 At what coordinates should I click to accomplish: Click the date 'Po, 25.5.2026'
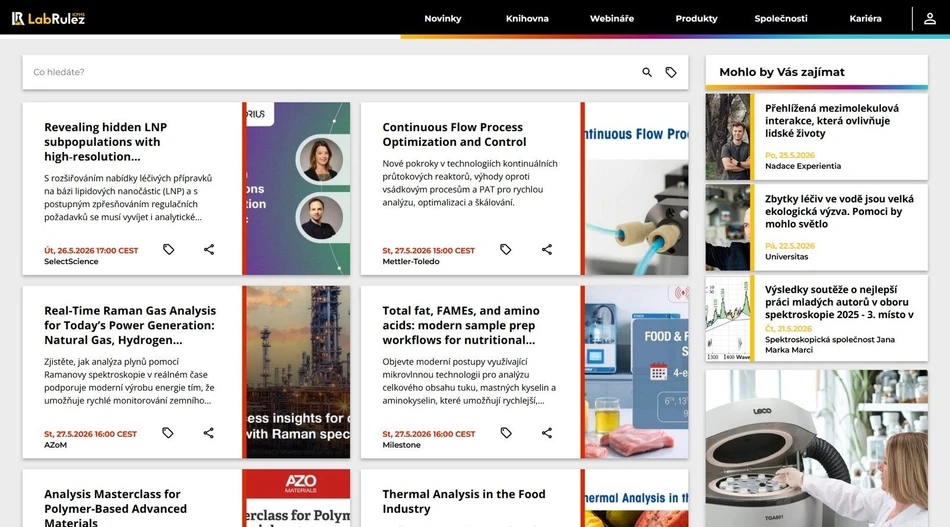click(x=789, y=155)
